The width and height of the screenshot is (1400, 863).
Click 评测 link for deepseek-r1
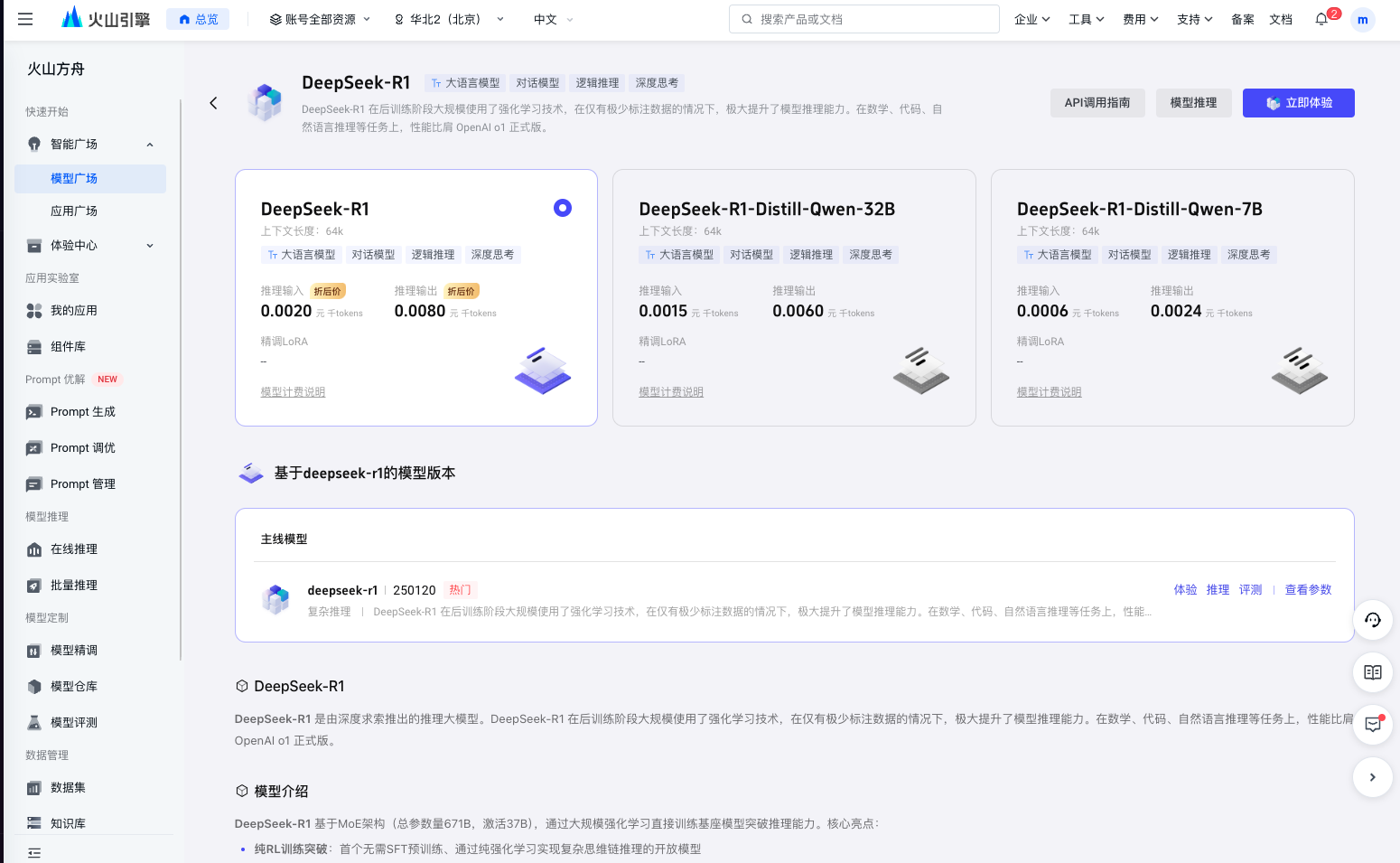click(x=1250, y=589)
